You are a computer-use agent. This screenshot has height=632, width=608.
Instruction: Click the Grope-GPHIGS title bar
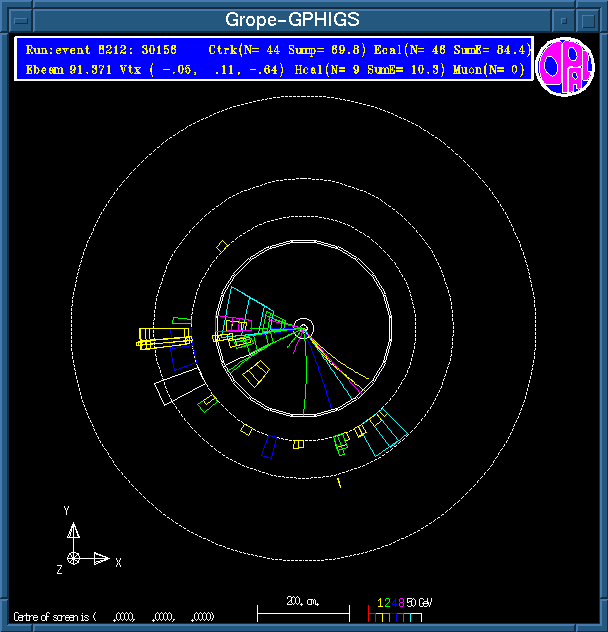click(291, 20)
